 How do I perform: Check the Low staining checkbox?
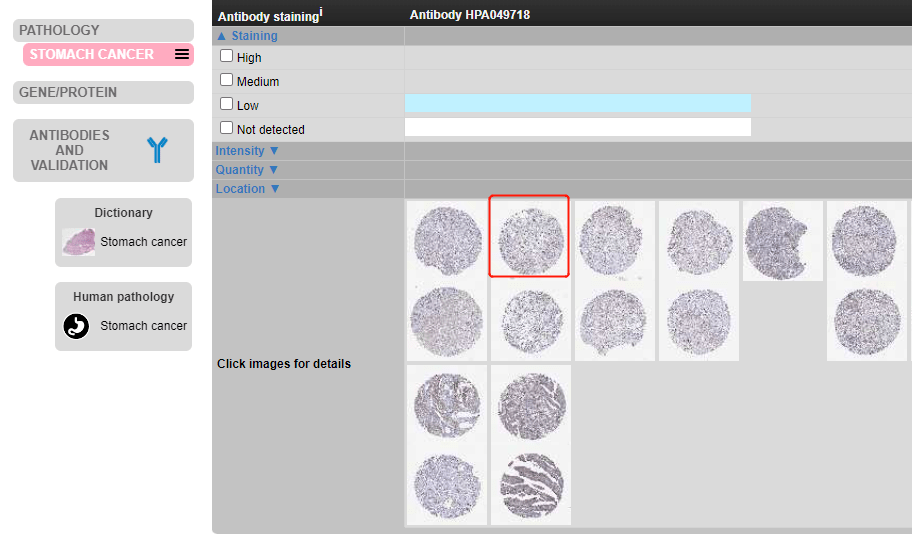click(226, 104)
